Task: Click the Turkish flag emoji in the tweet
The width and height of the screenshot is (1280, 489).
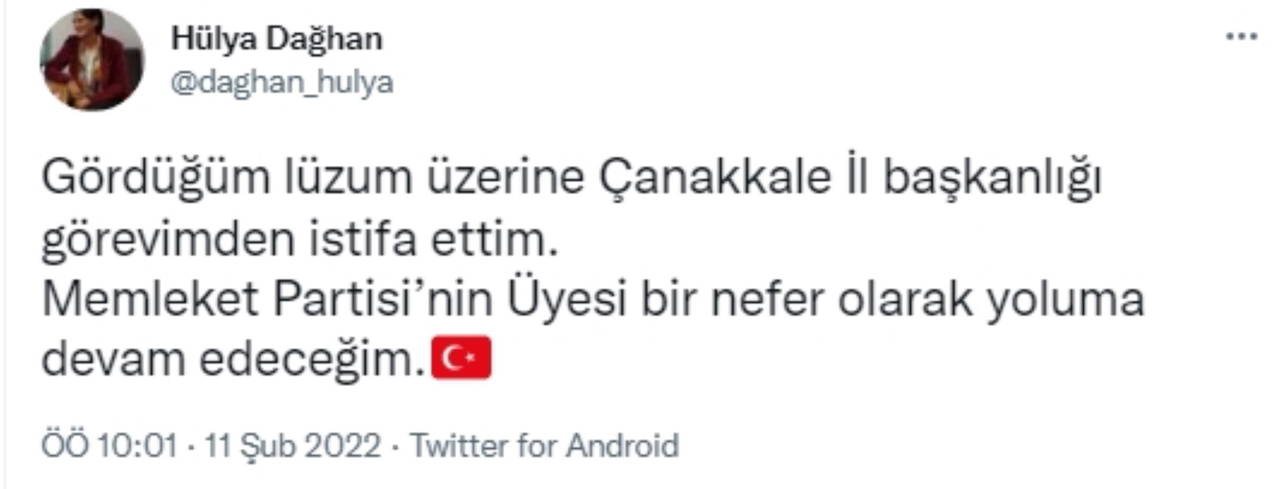Action: click(461, 360)
